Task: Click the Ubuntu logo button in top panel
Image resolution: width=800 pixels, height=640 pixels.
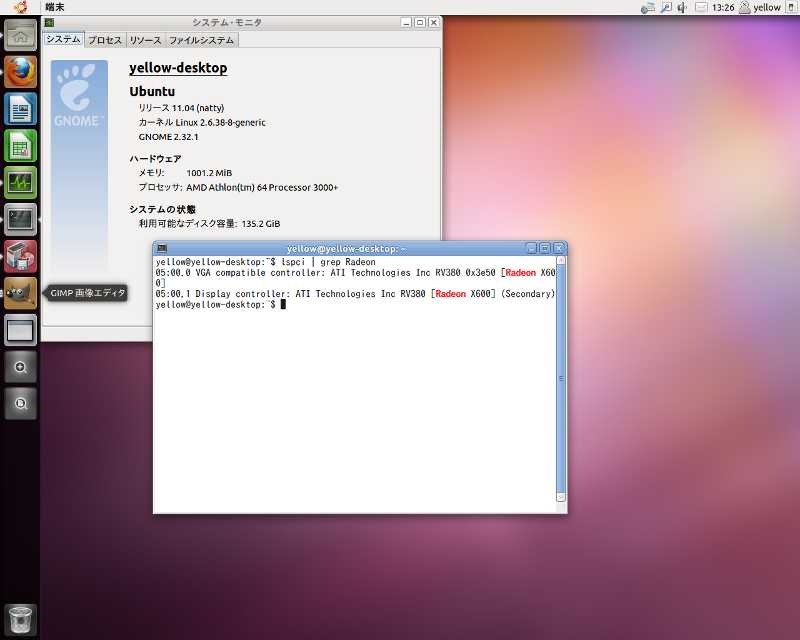Action: [20, 7]
